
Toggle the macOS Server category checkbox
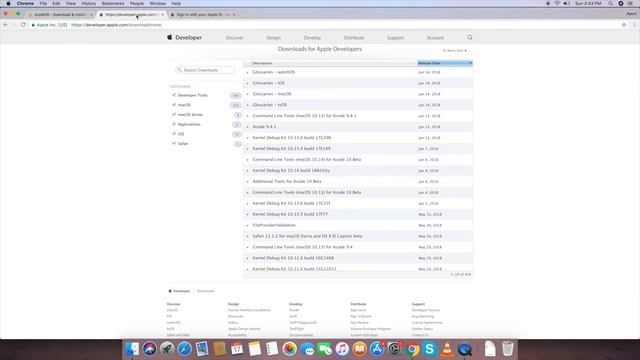(174, 115)
